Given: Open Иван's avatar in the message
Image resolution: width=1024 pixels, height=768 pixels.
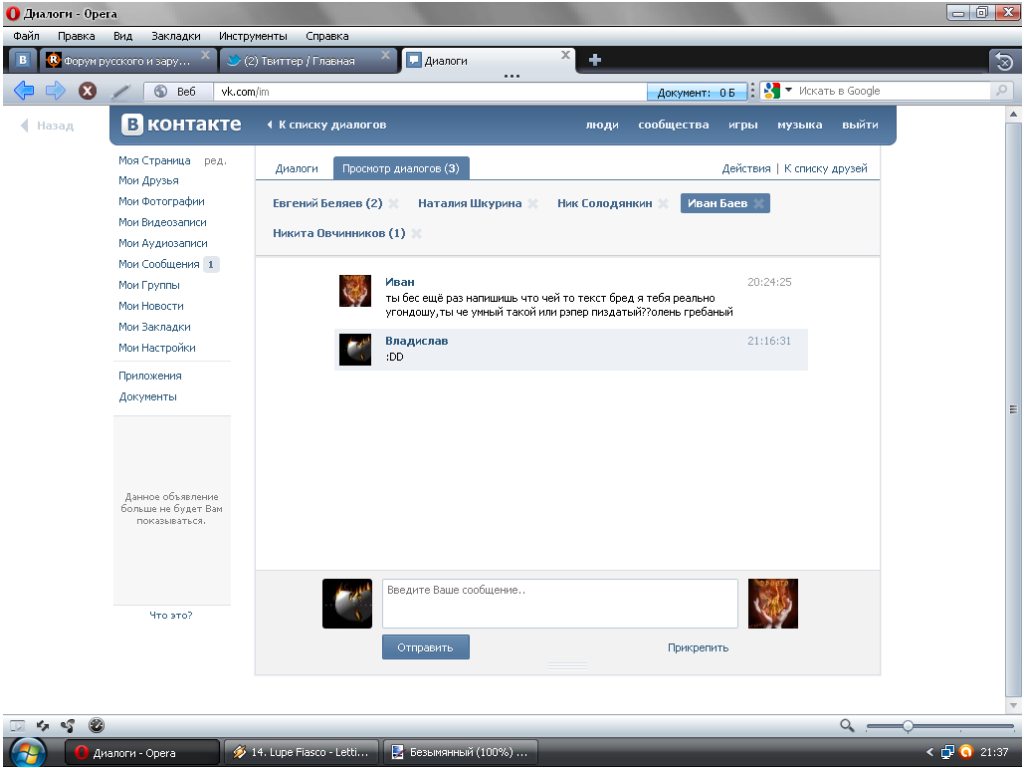Looking at the screenshot, I should pos(355,291).
